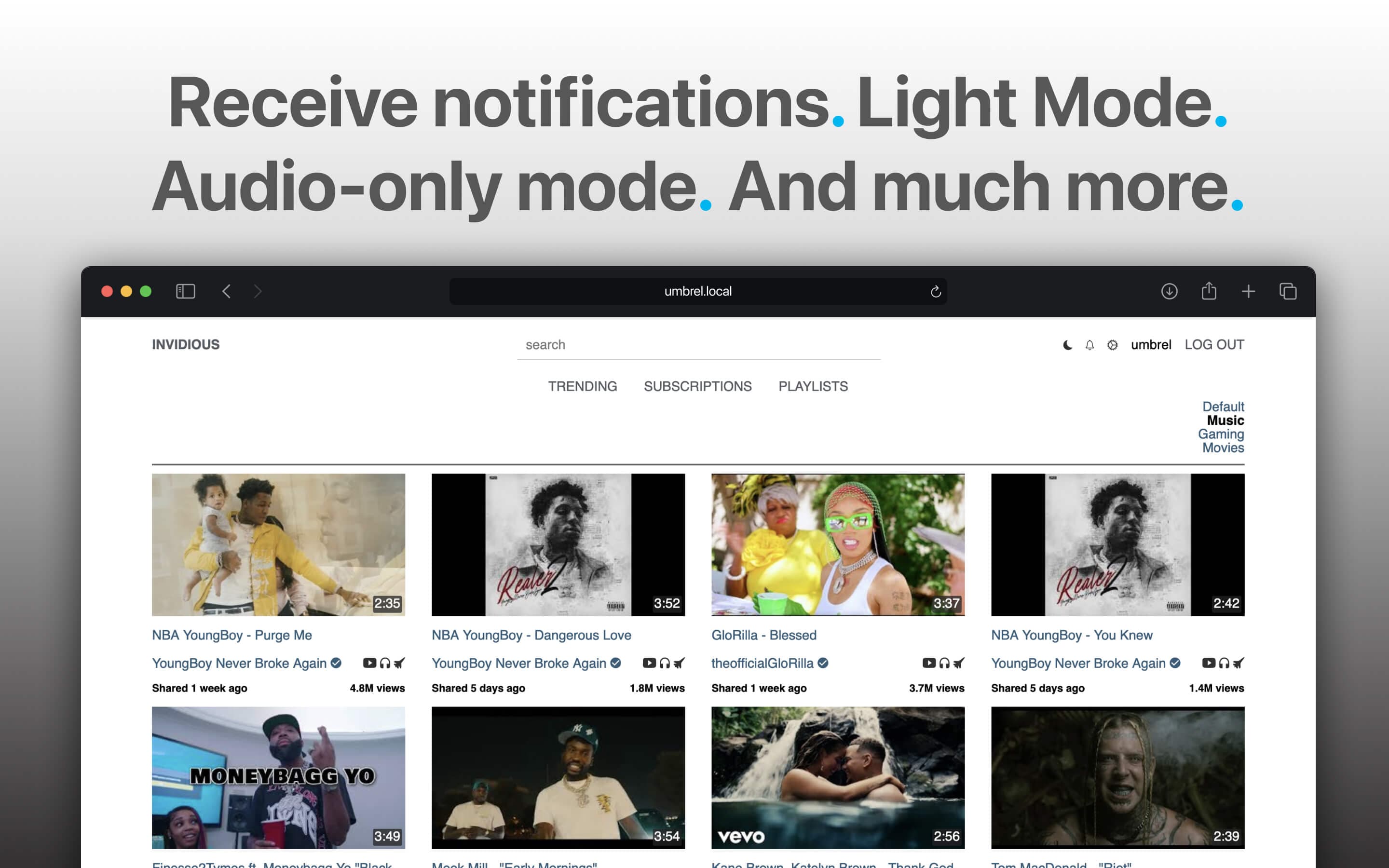Click TRENDING navigation link

[x=583, y=386]
